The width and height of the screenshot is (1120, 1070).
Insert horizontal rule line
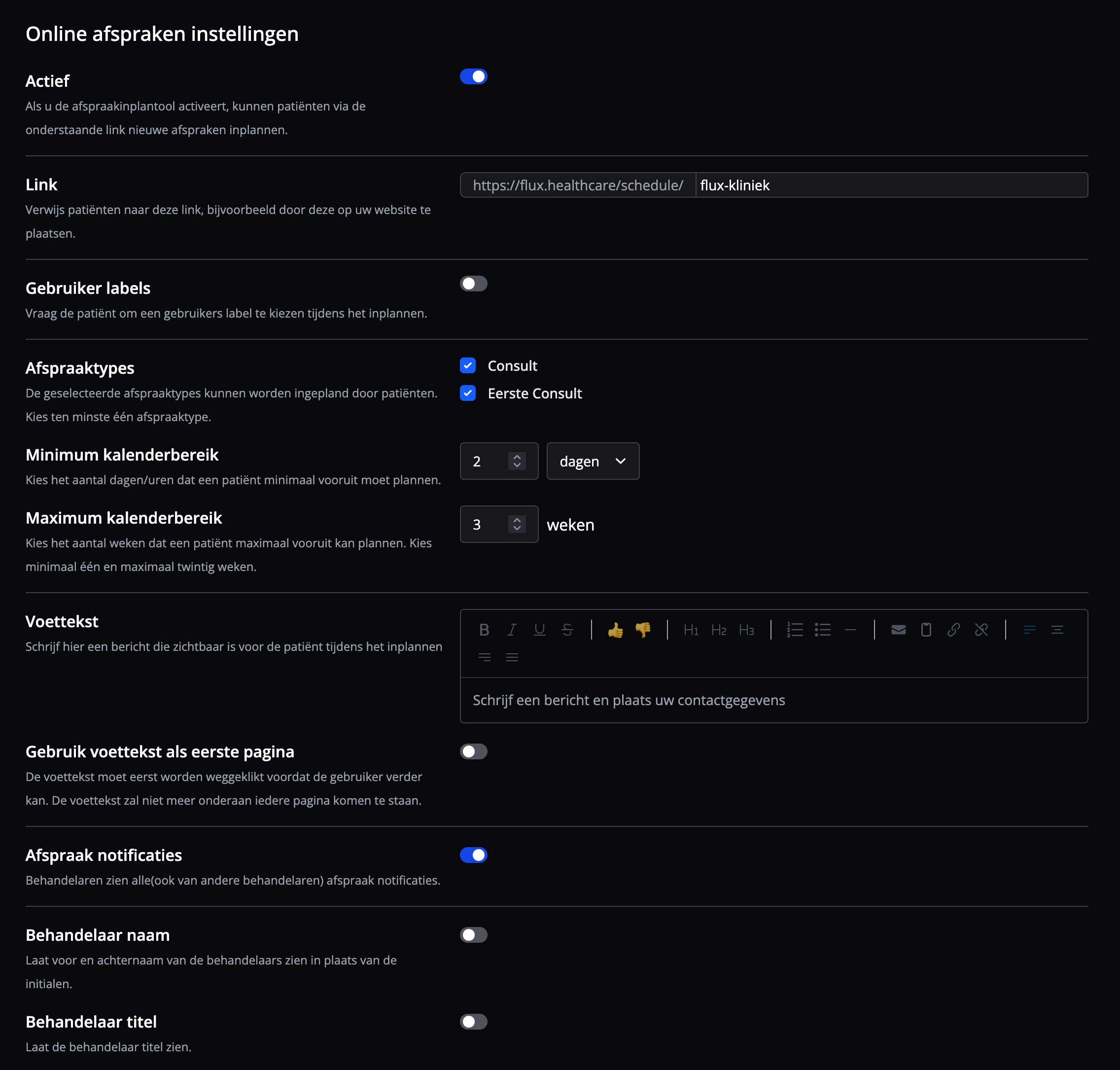point(850,630)
